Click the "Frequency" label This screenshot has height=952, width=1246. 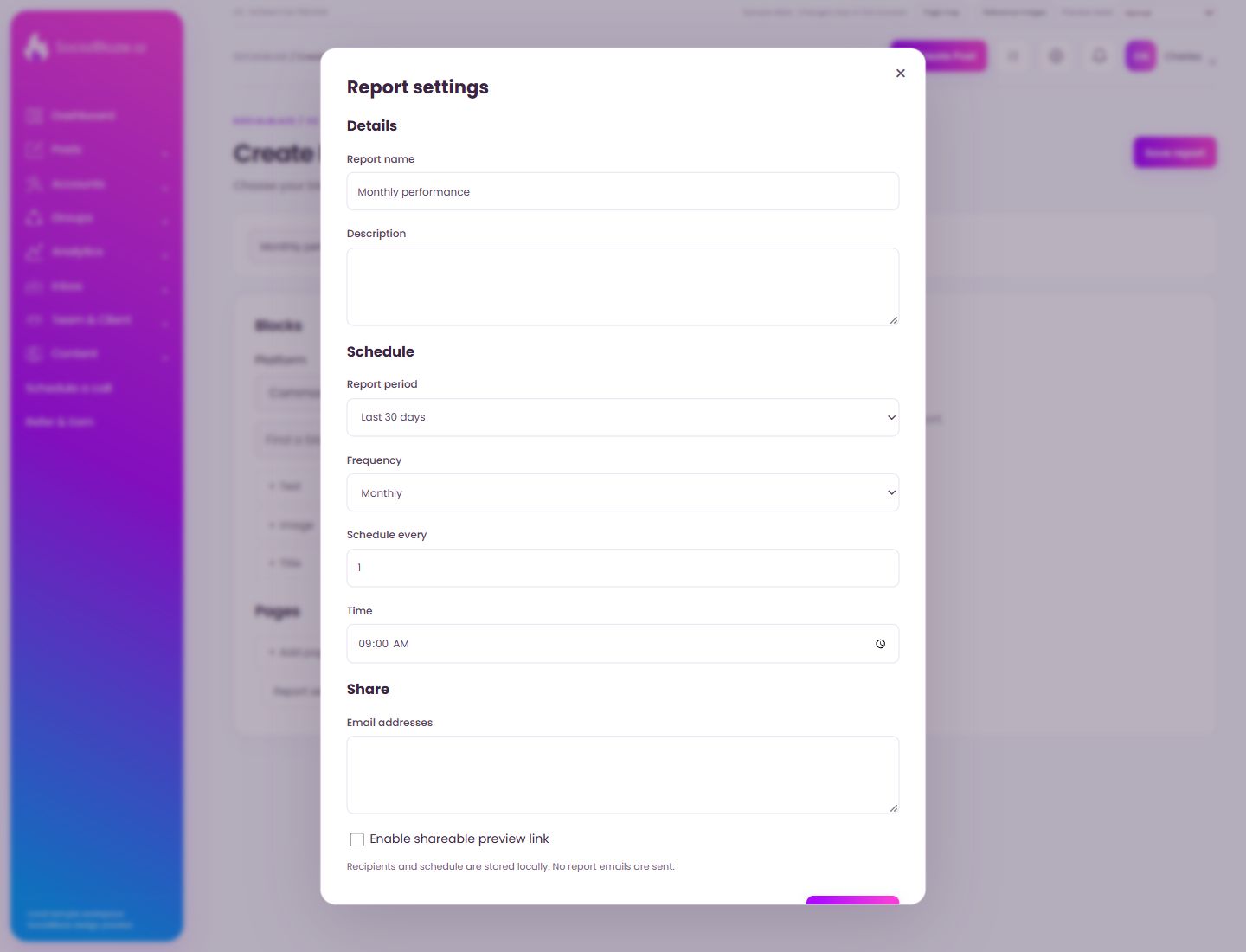pyautogui.click(x=374, y=460)
